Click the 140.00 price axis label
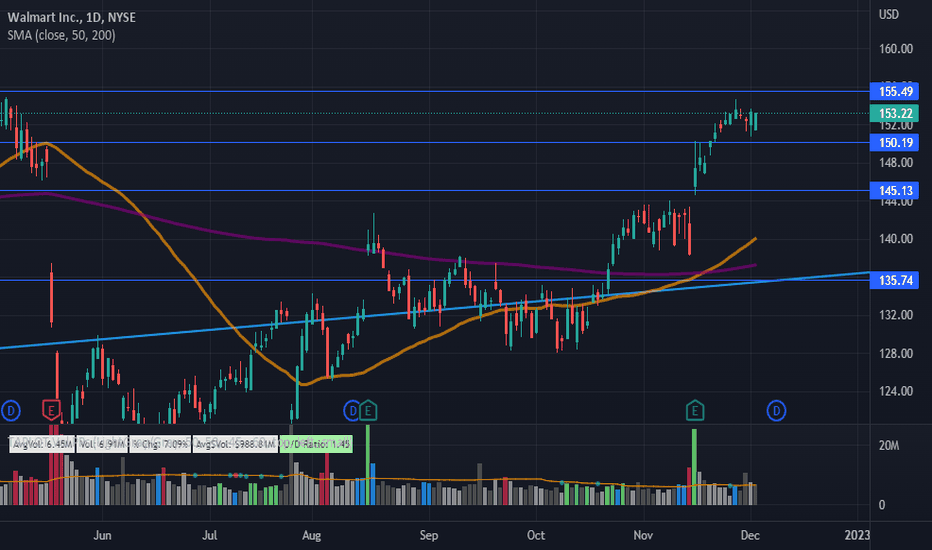The height and width of the screenshot is (550, 932). point(896,239)
